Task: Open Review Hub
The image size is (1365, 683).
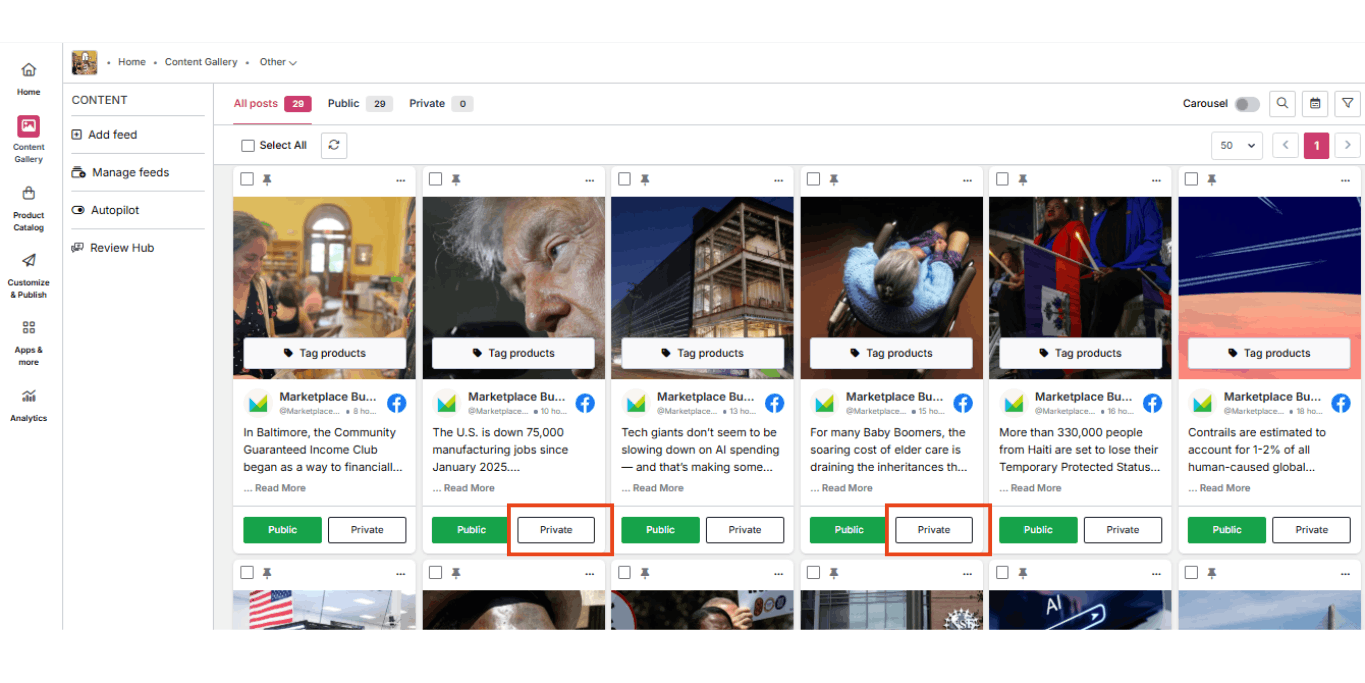Action: pyautogui.click(x=112, y=248)
